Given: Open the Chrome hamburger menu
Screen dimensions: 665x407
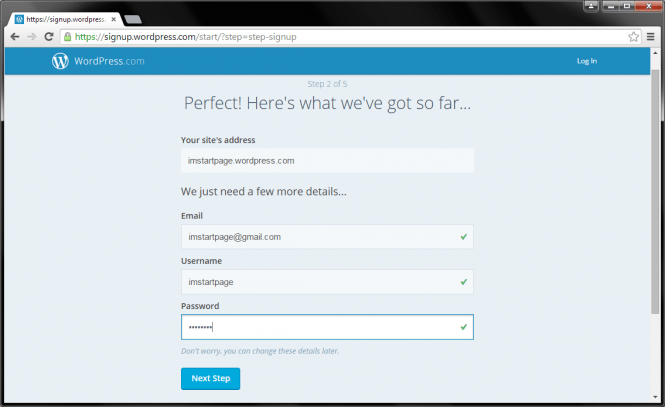Looking at the screenshot, I should tap(651, 37).
